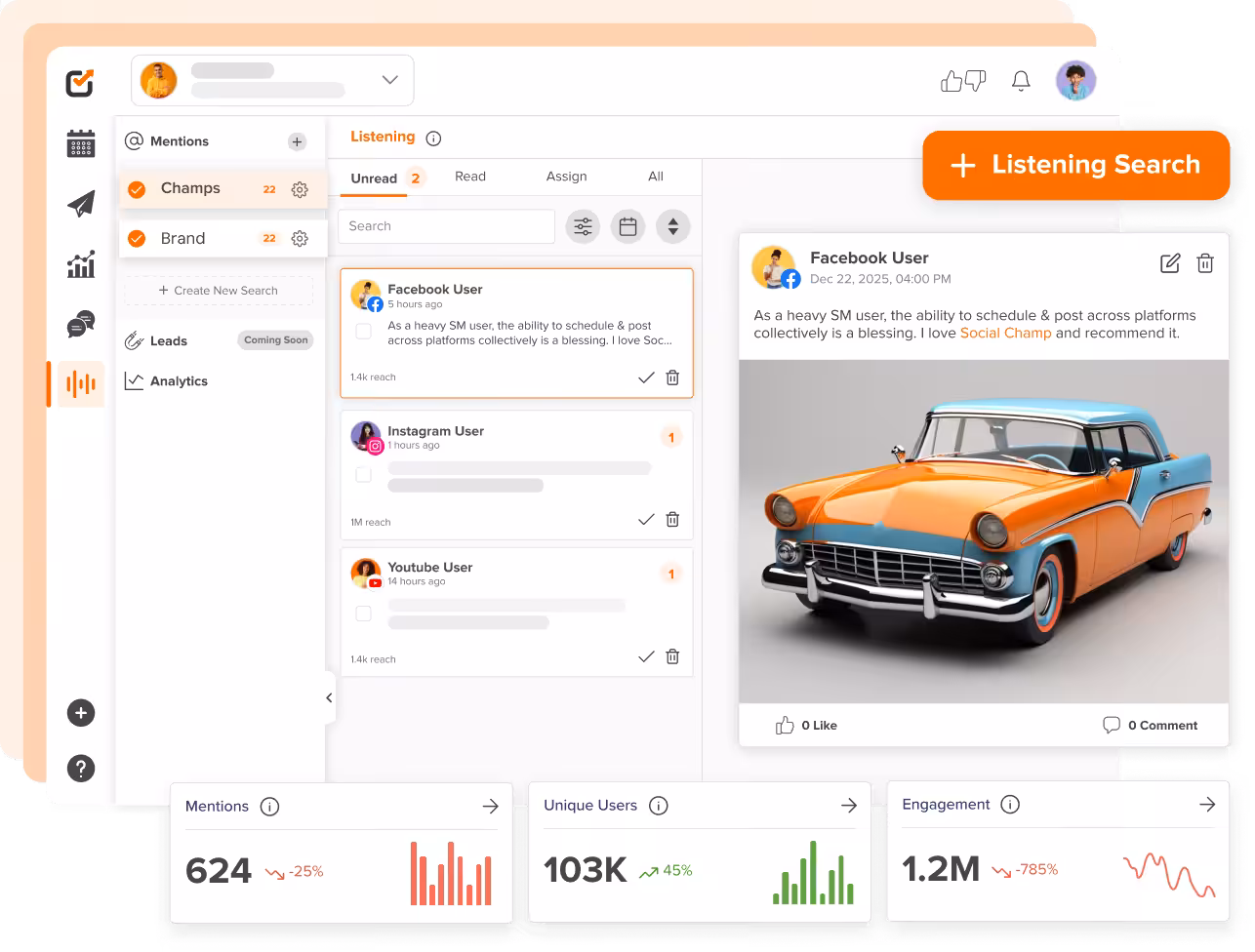Image resolution: width=1255 pixels, height=952 pixels.
Task: Open the Social Champ link in the post
Action: click(x=1006, y=333)
